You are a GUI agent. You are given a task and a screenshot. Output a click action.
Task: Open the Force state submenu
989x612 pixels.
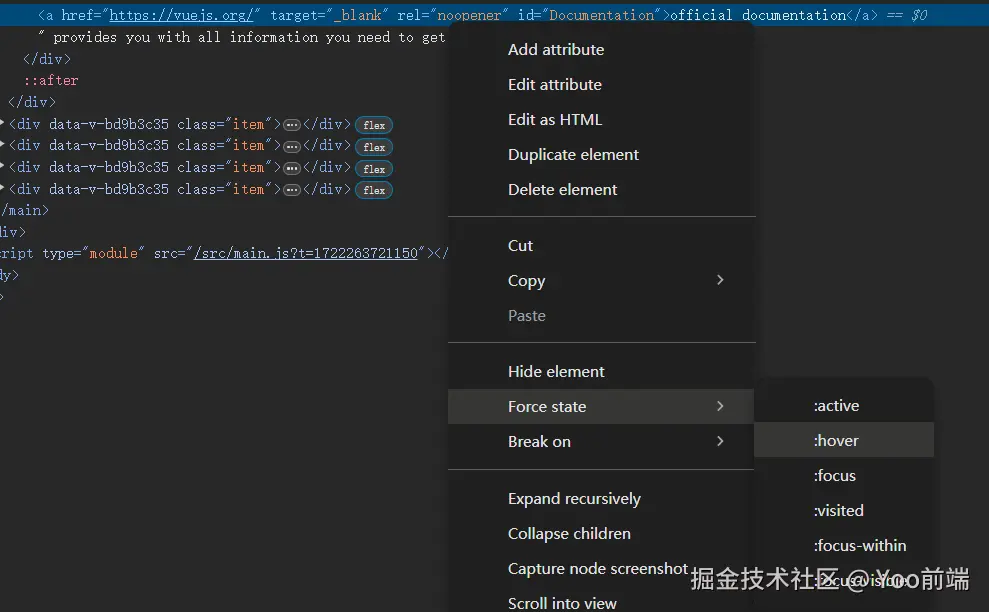pyautogui.click(x=601, y=406)
